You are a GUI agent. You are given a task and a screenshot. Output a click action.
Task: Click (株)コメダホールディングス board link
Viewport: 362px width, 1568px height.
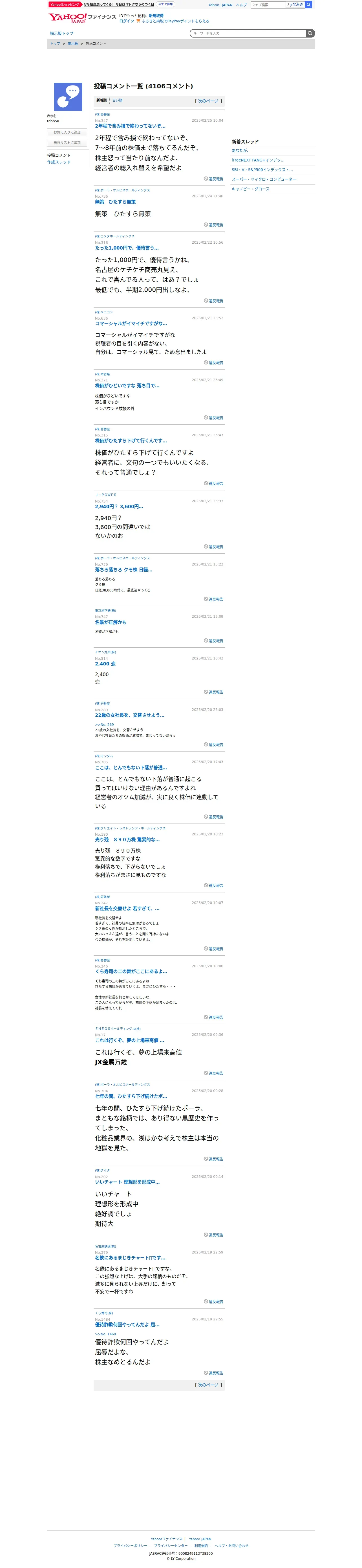pyautogui.click(x=115, y=236)
